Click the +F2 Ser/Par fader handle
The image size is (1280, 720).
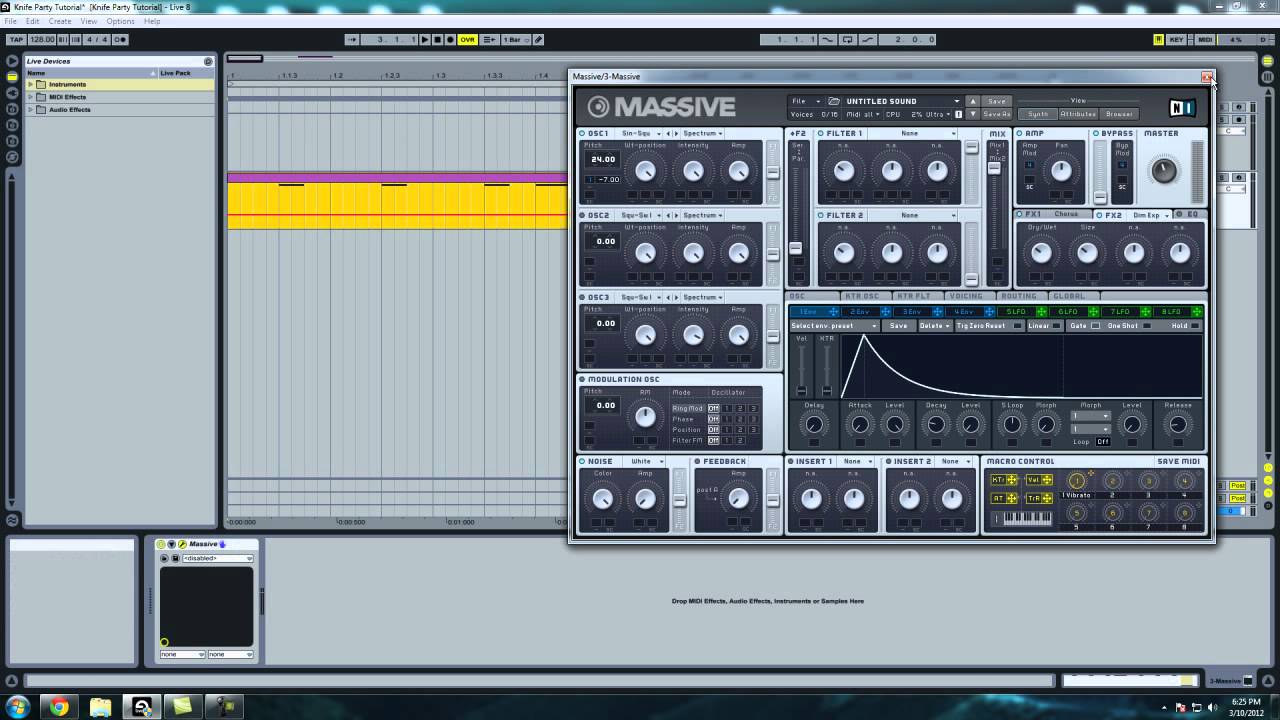pyautogui.click(x=796, y=248)
